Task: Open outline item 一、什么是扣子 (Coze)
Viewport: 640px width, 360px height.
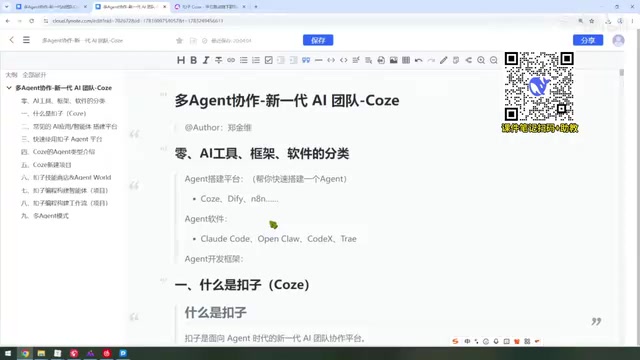Action: 53,113
